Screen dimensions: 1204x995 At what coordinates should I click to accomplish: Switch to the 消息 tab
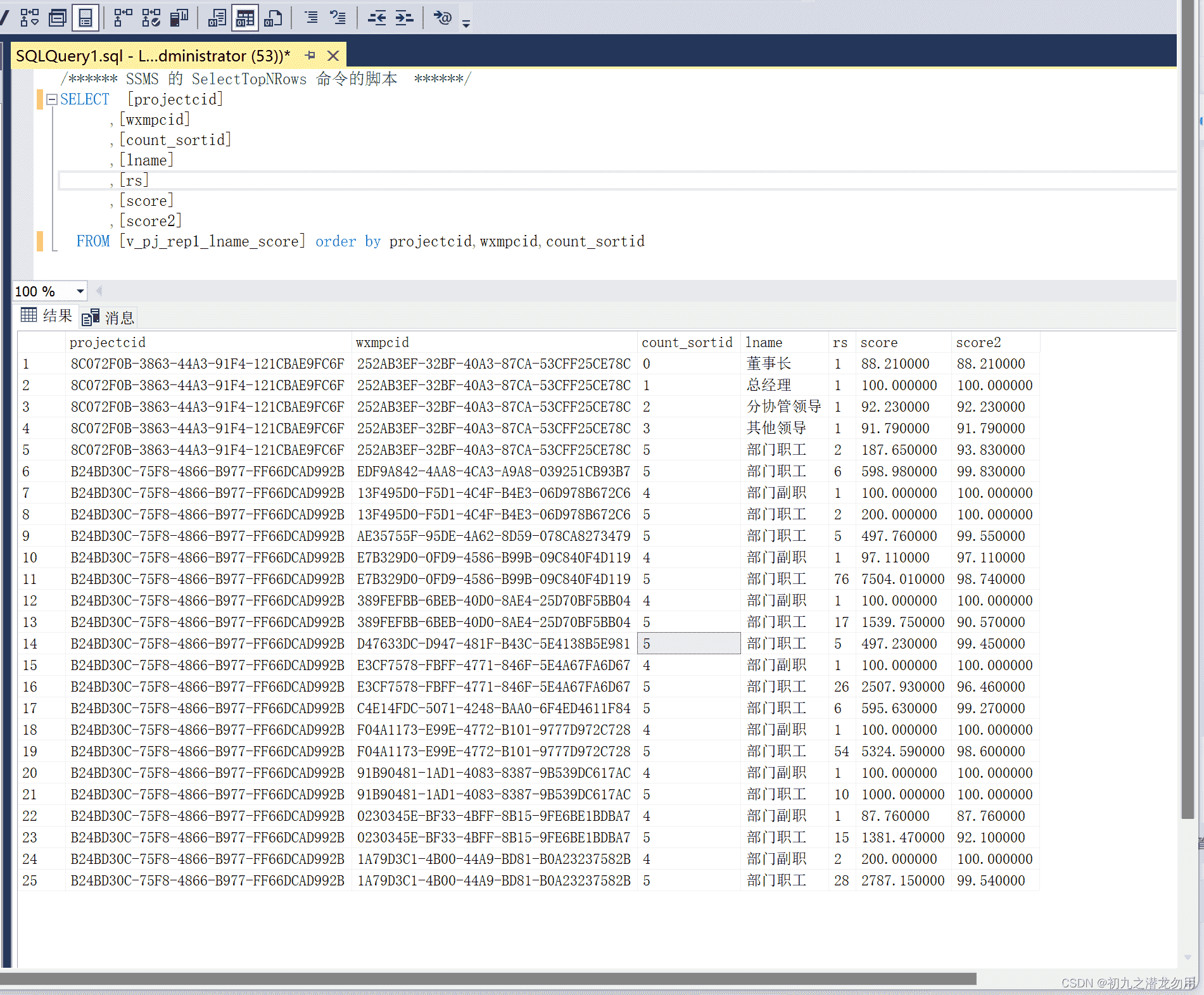tap(108, 317)
